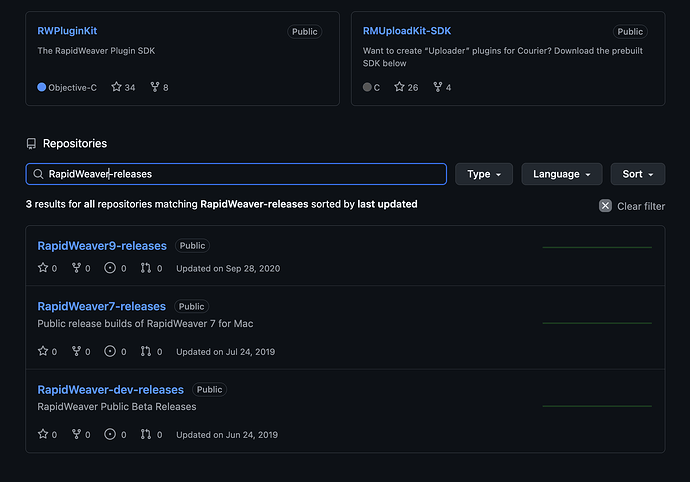Expand the Sort dropdown
690x482 pixels.
(637, 174)
